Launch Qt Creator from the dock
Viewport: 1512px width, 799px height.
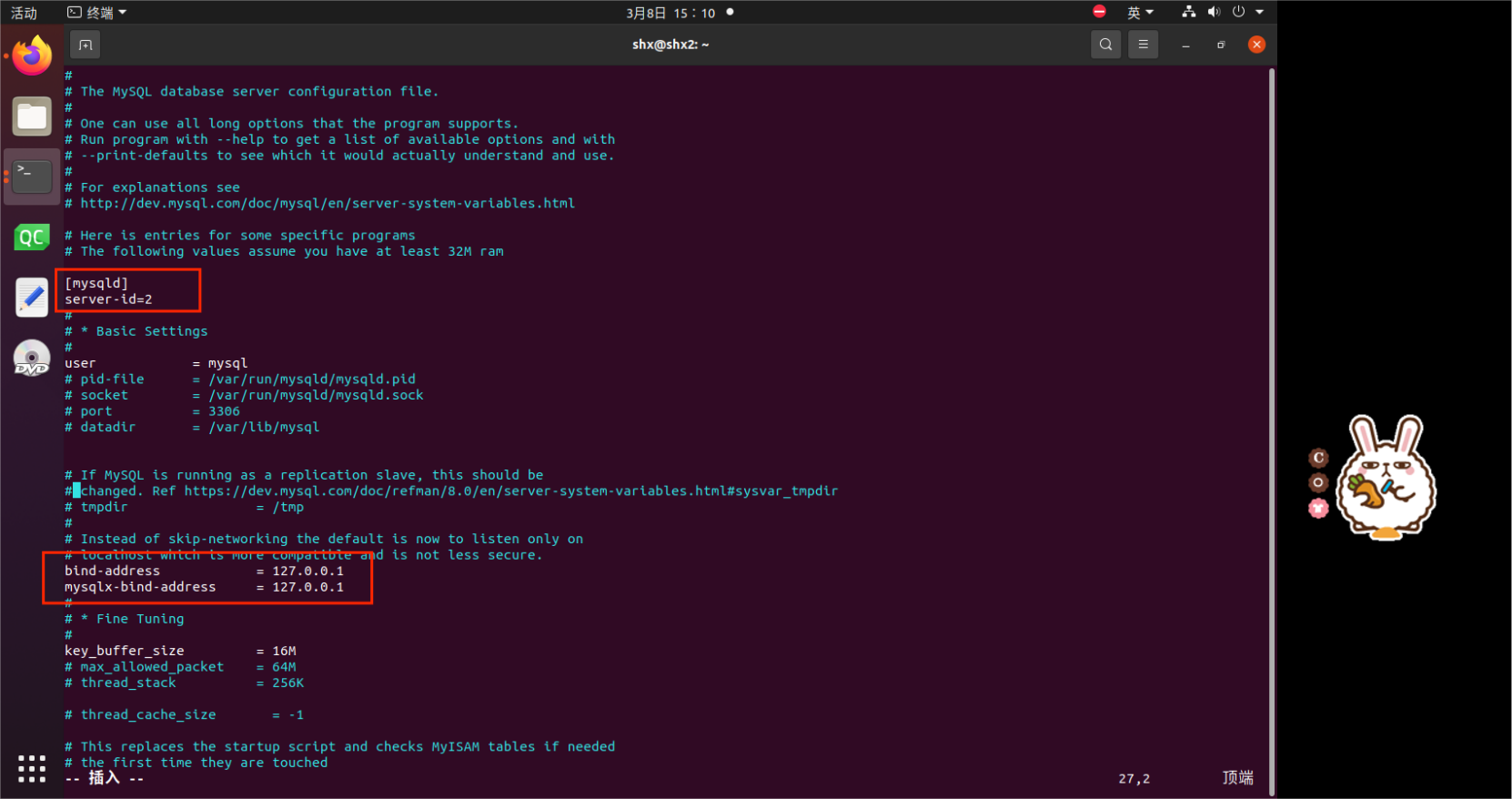[32, 238]
